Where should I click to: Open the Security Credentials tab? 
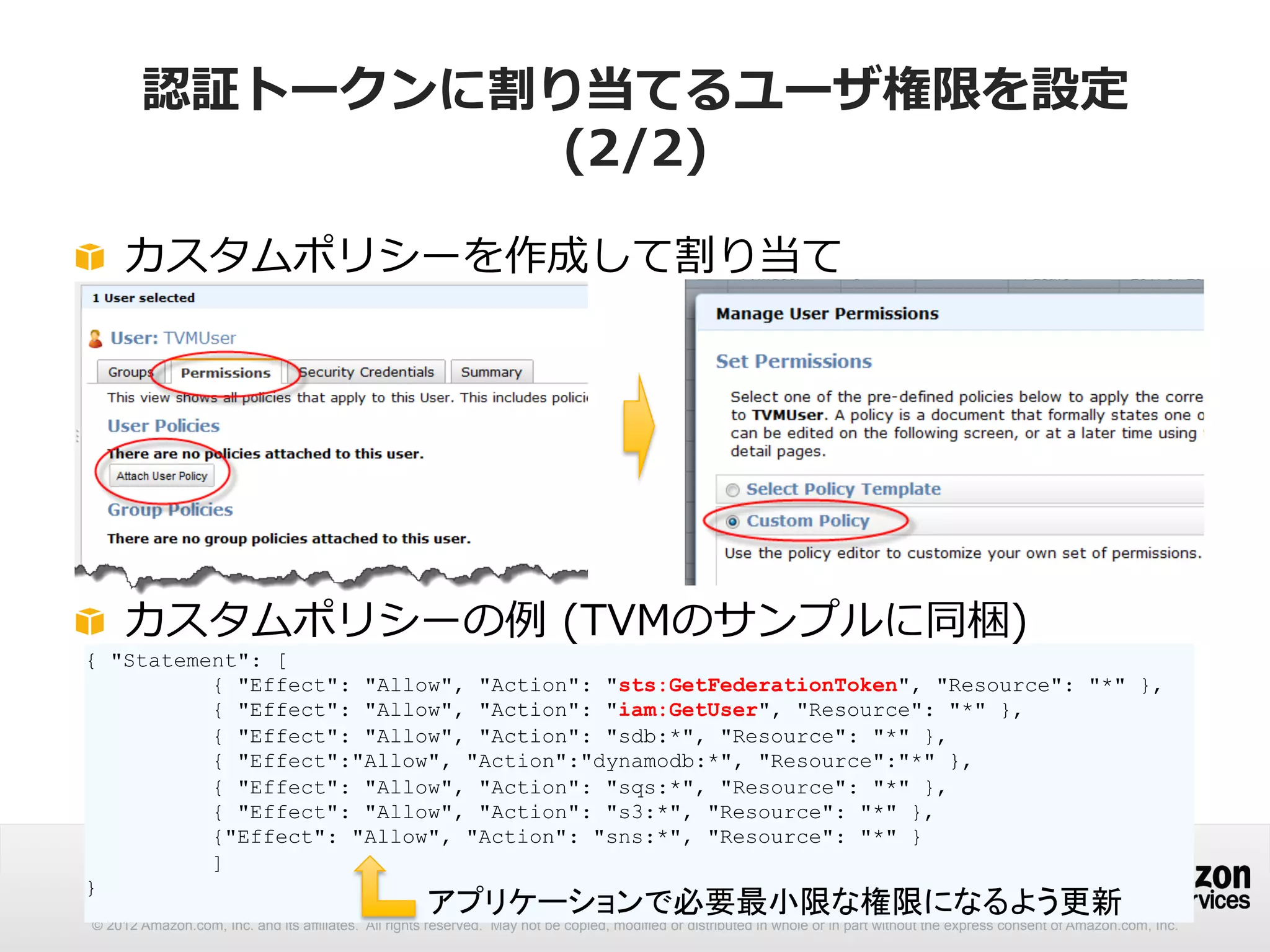click(367, 372)
